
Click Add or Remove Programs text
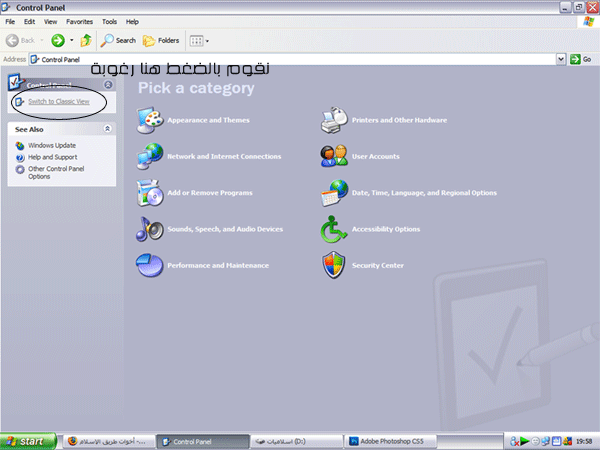tap(210, 193)
